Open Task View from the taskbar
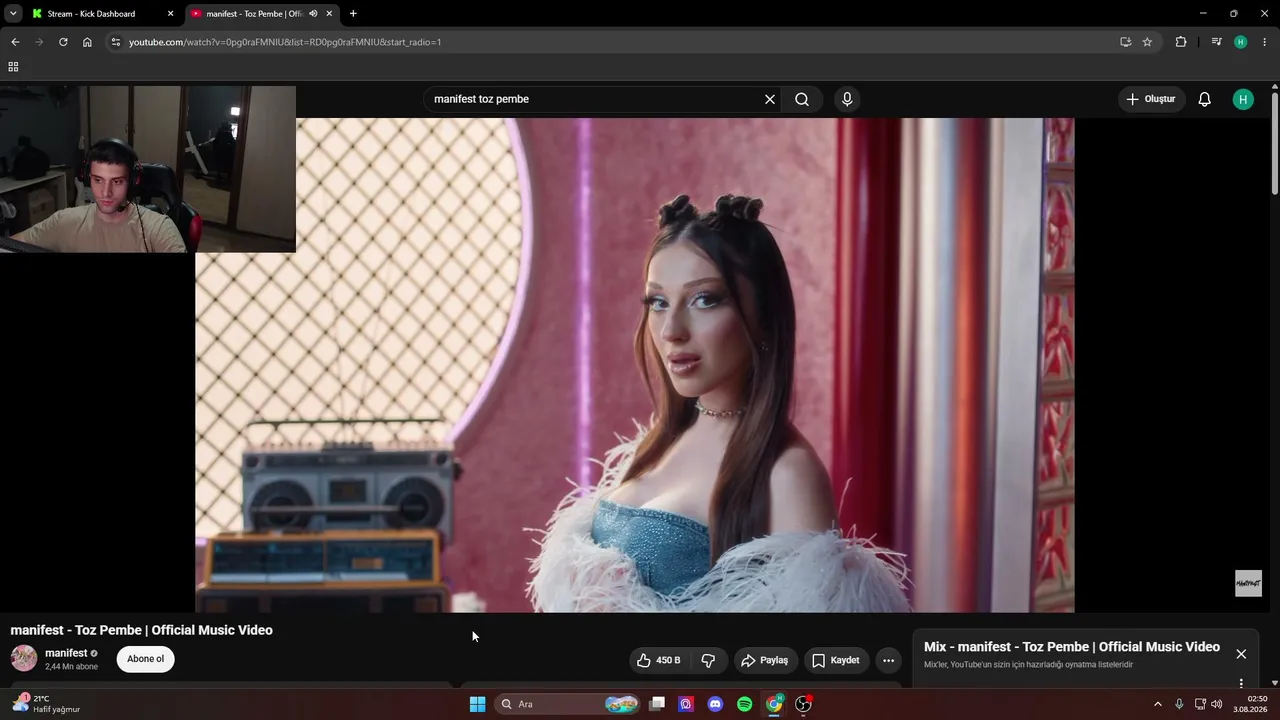 pos(657,704)
